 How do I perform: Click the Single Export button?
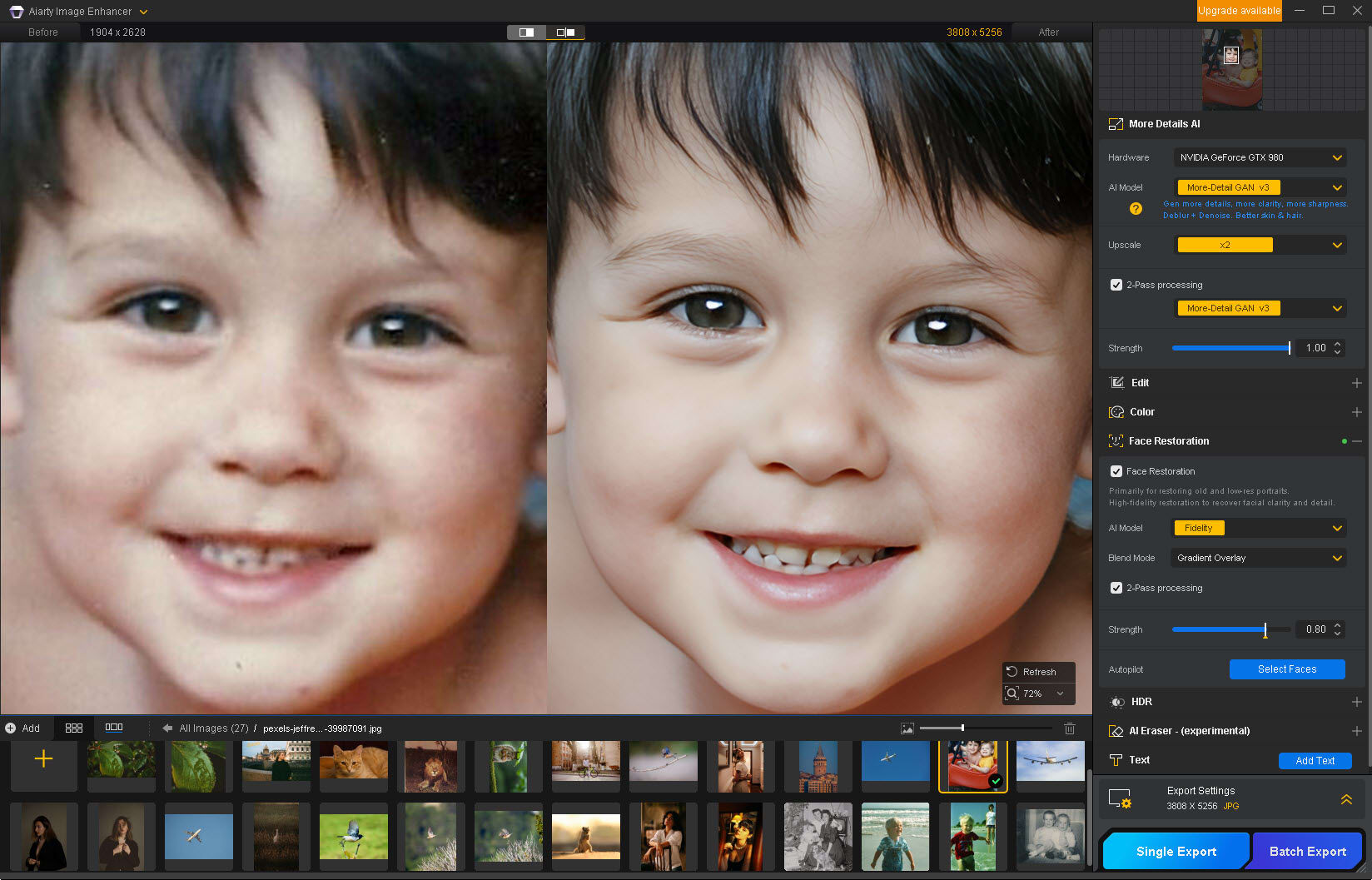(x=1176, y=851)
